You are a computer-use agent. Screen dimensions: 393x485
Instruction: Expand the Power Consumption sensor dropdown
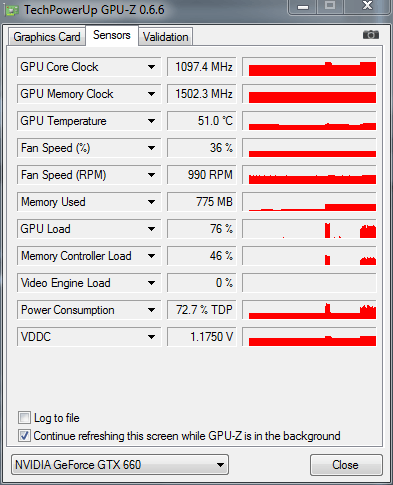pyautogui.click(x=151, y=310)
